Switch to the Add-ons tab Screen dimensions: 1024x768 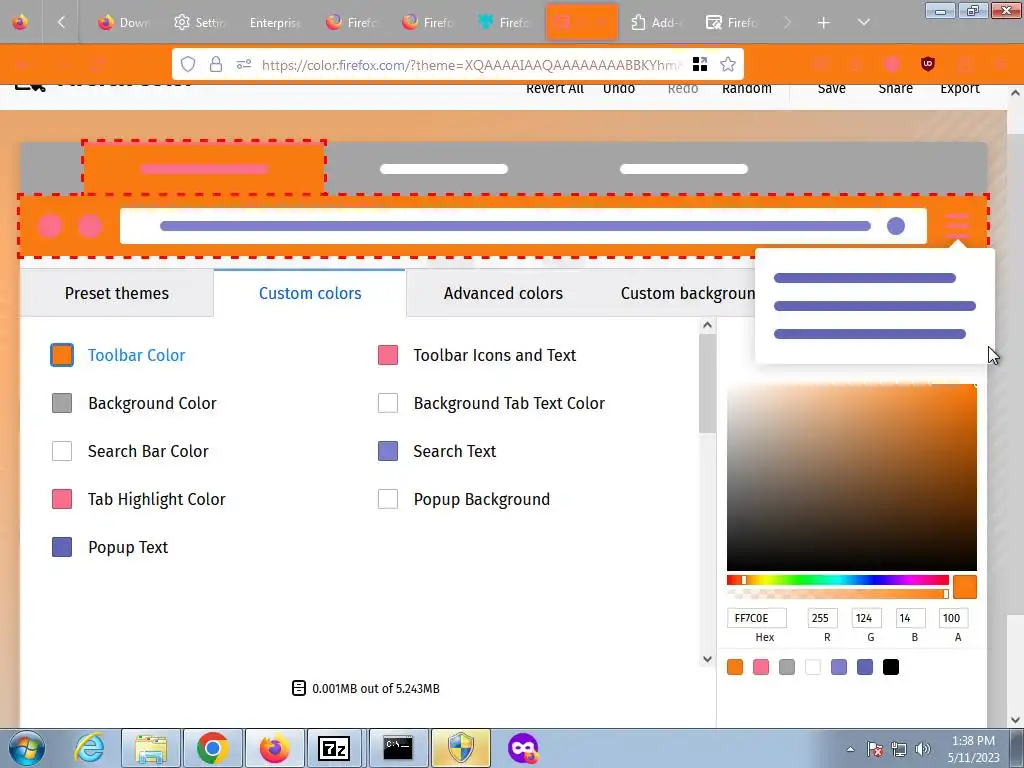[657, 23]
